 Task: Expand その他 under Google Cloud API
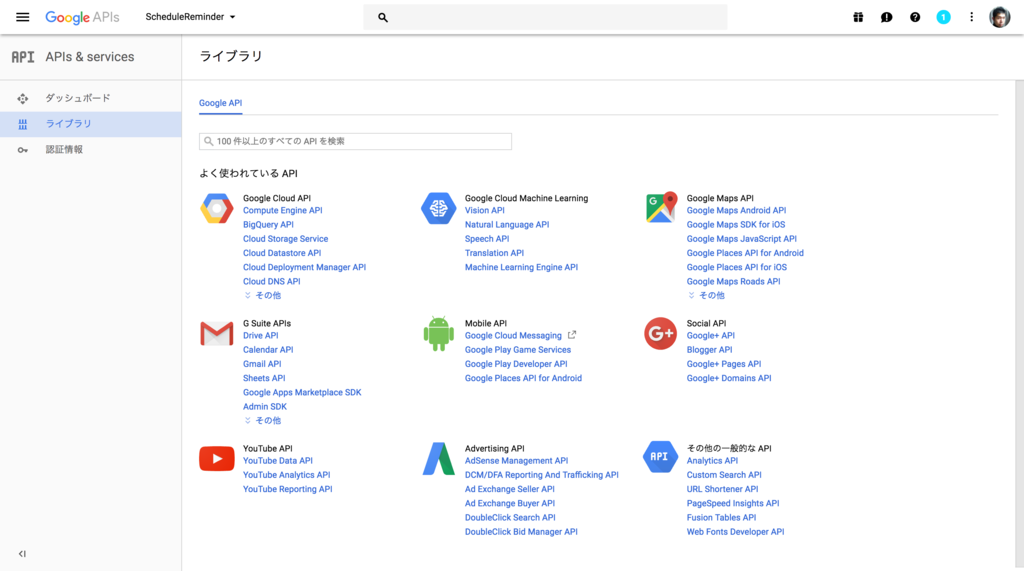263,295
